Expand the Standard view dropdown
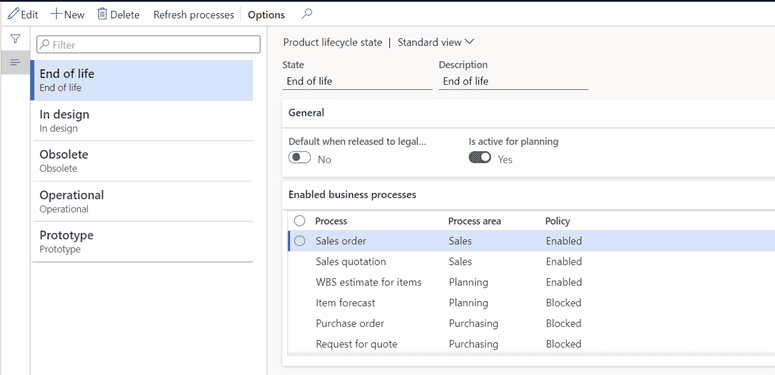Viewport: 775px width, 375px height. tap(435, 42)
